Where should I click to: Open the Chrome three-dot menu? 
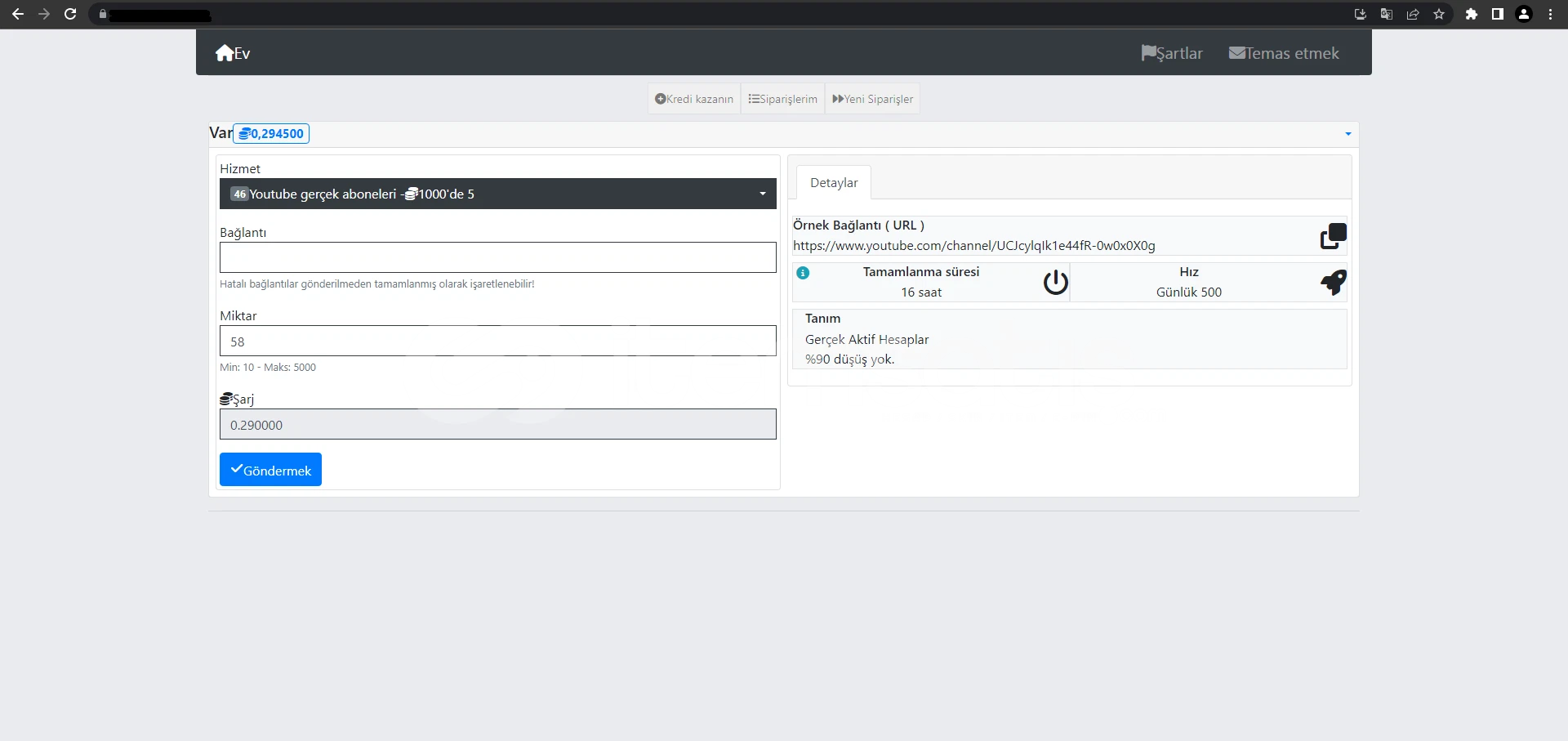(1550, 14)
